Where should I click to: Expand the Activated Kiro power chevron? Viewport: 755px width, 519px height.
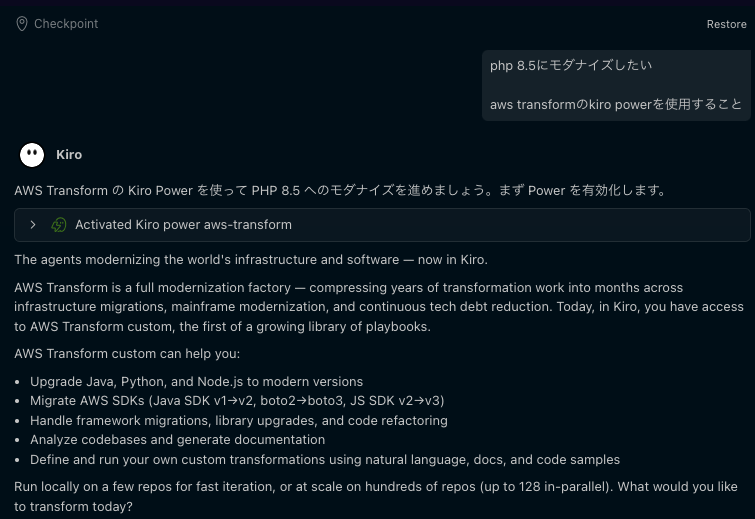point(33,225)
